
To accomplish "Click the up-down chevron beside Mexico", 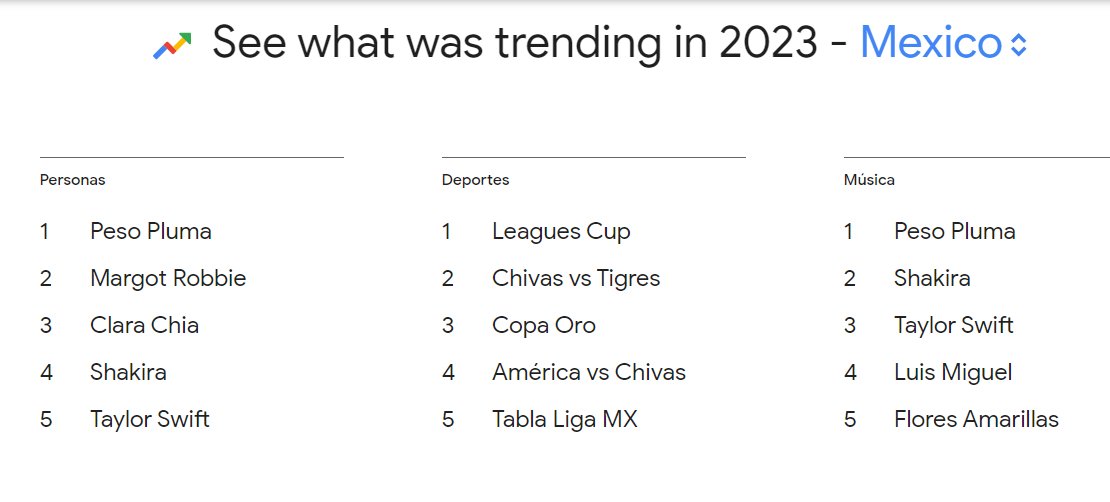I will [x=1018, y=45].
